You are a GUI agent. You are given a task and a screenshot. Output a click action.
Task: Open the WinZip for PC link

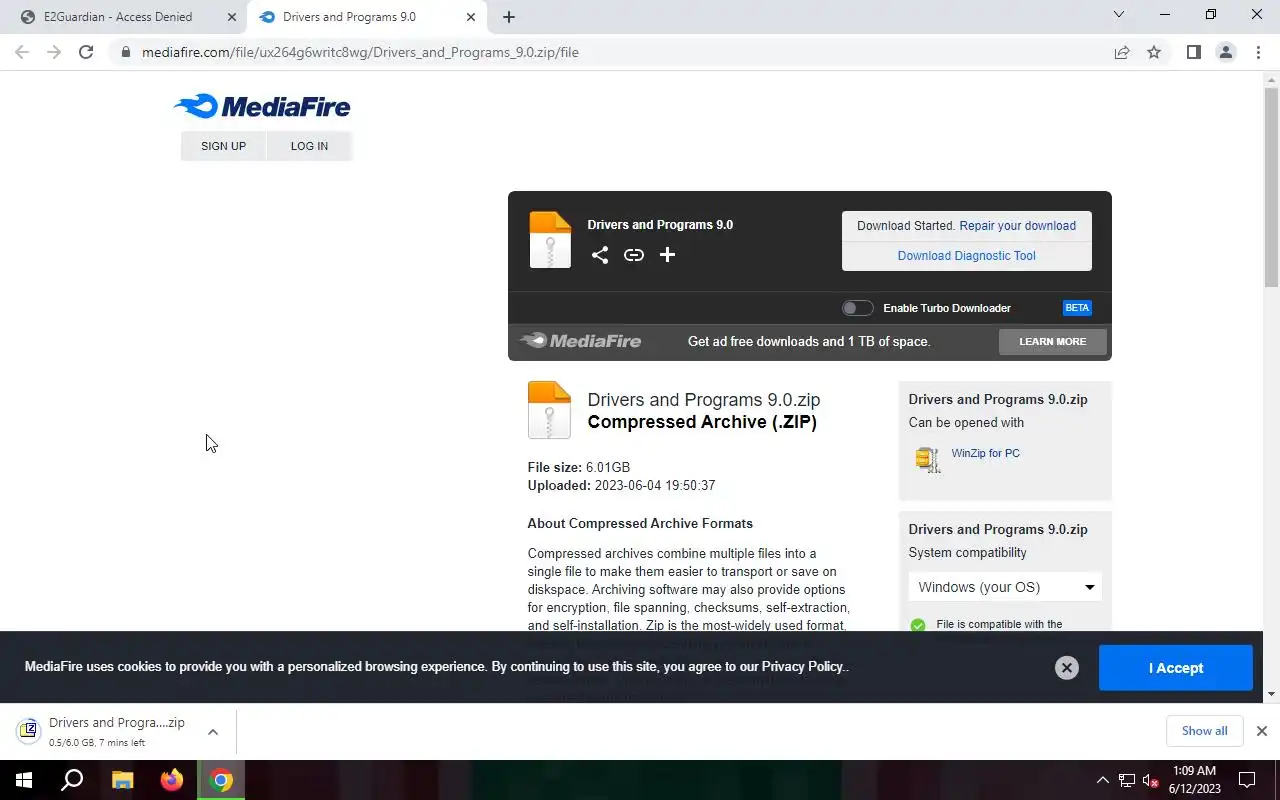pyautogui.click(x=985, y=453)
